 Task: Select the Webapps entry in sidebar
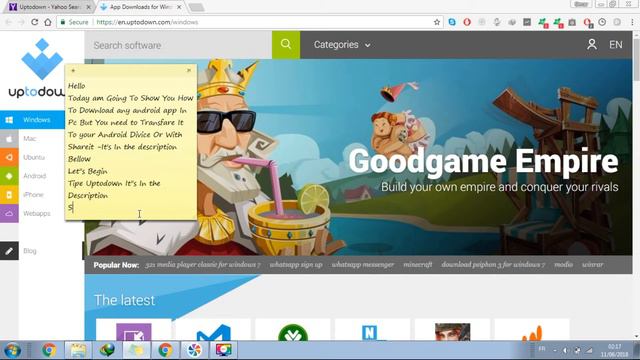pyautogui.click(x=37, y=213)
